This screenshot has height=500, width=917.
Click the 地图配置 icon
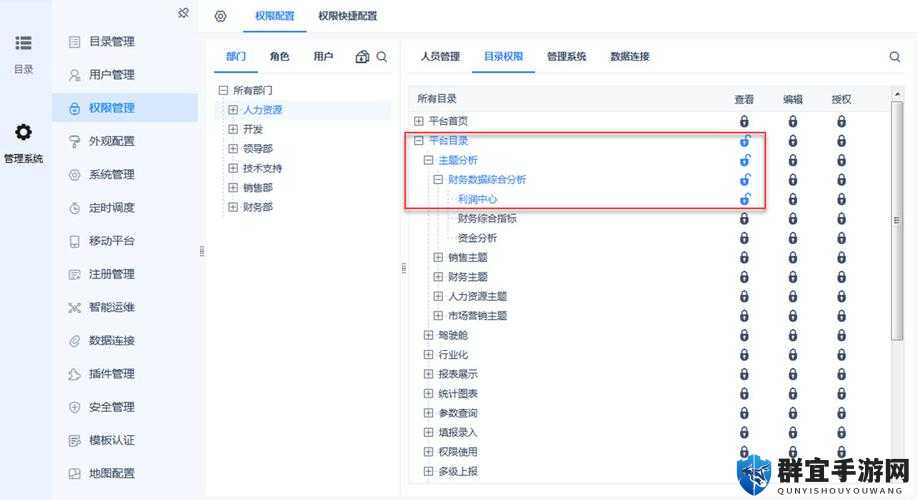point(74,474)
